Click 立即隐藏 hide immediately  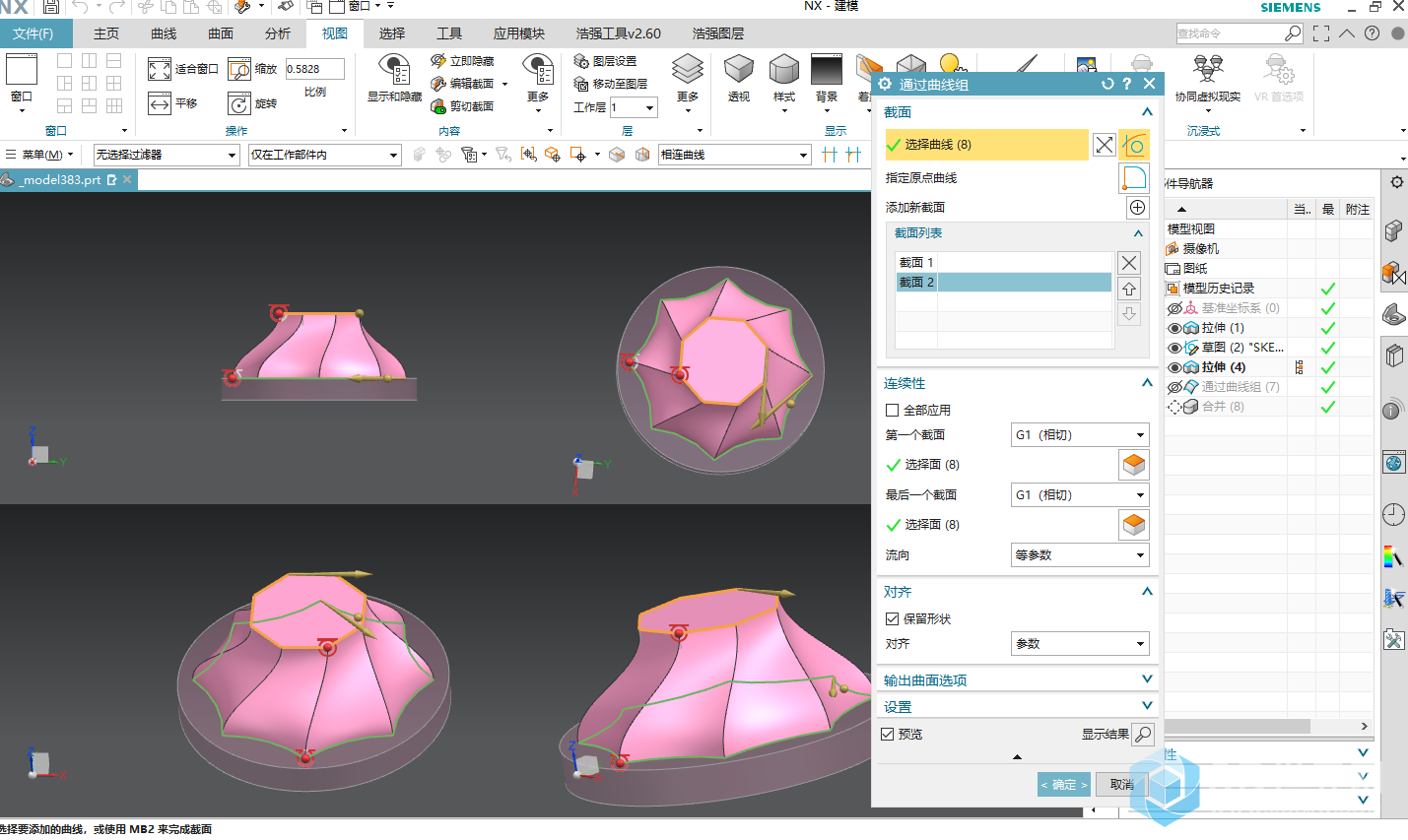tap(462, 61)
